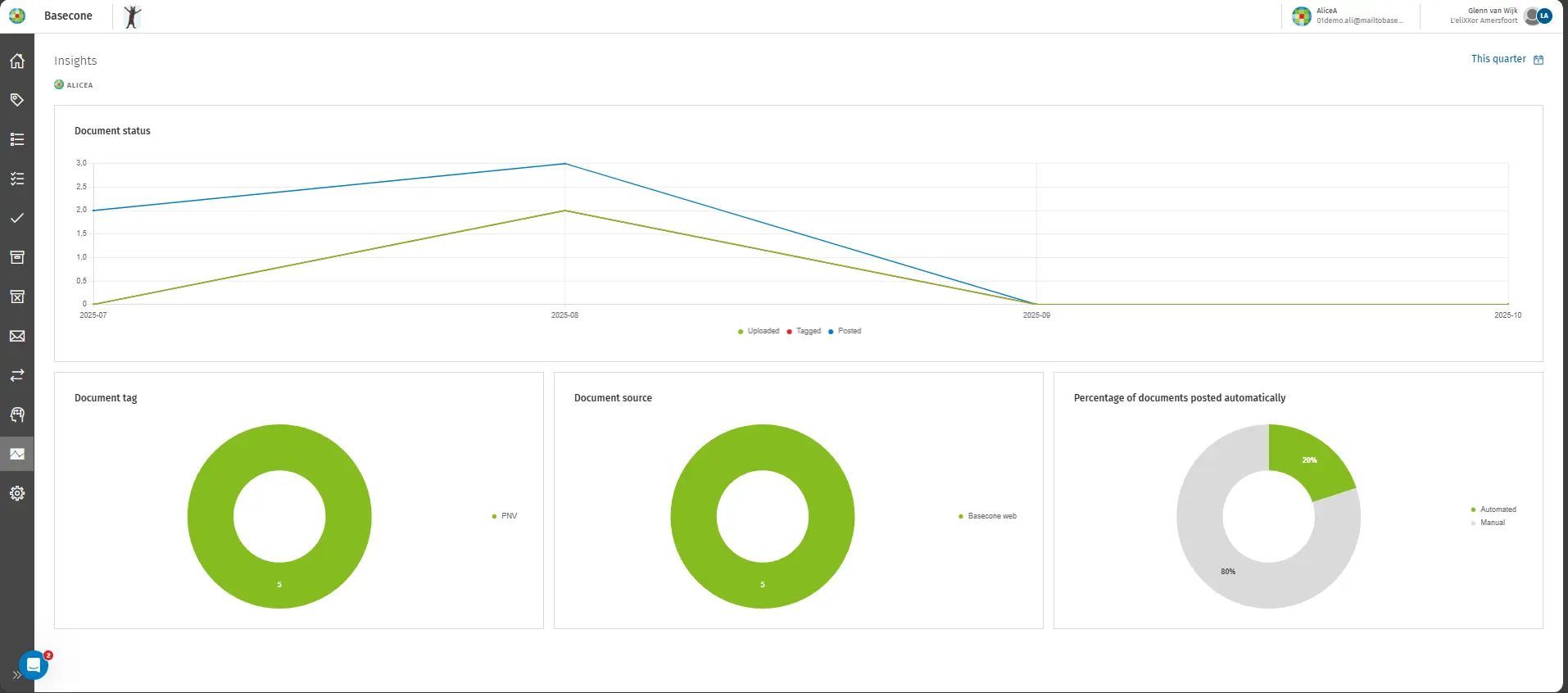Open the tagging section via the tag icon
The image size is (1568, 693).
[17, 100]
